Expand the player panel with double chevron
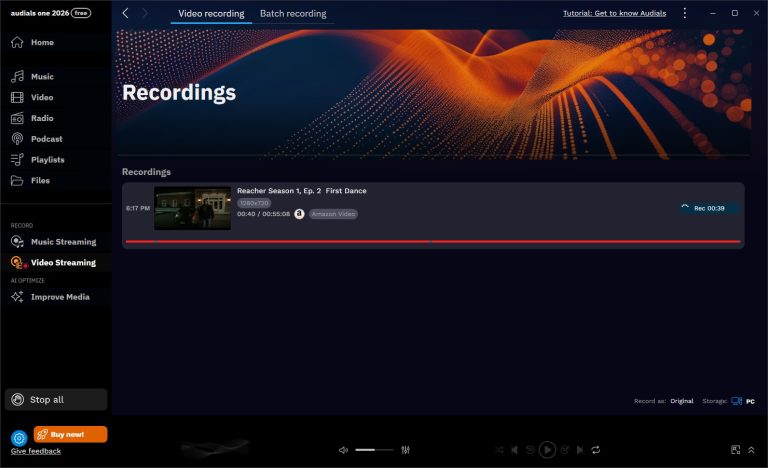The image size is (768, 468). tap(751, 450)
